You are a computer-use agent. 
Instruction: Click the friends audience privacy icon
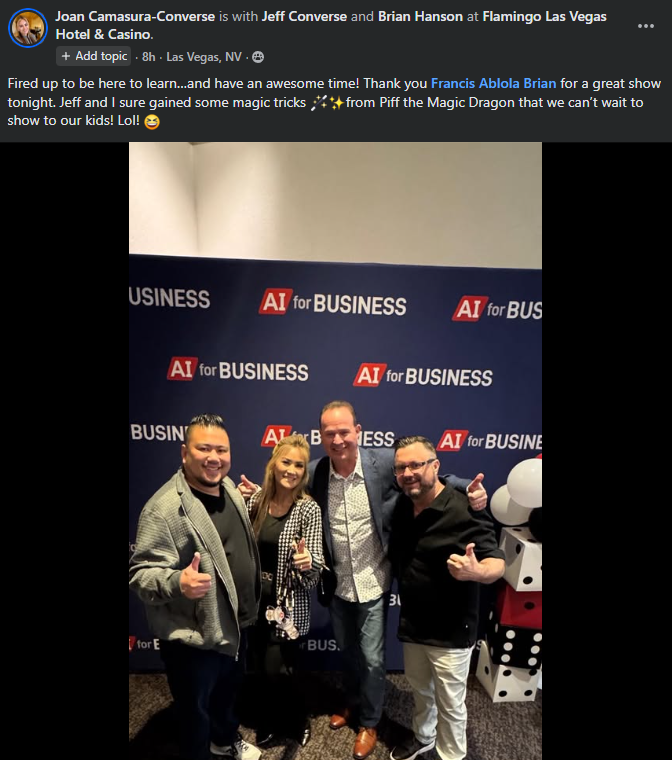258,57
